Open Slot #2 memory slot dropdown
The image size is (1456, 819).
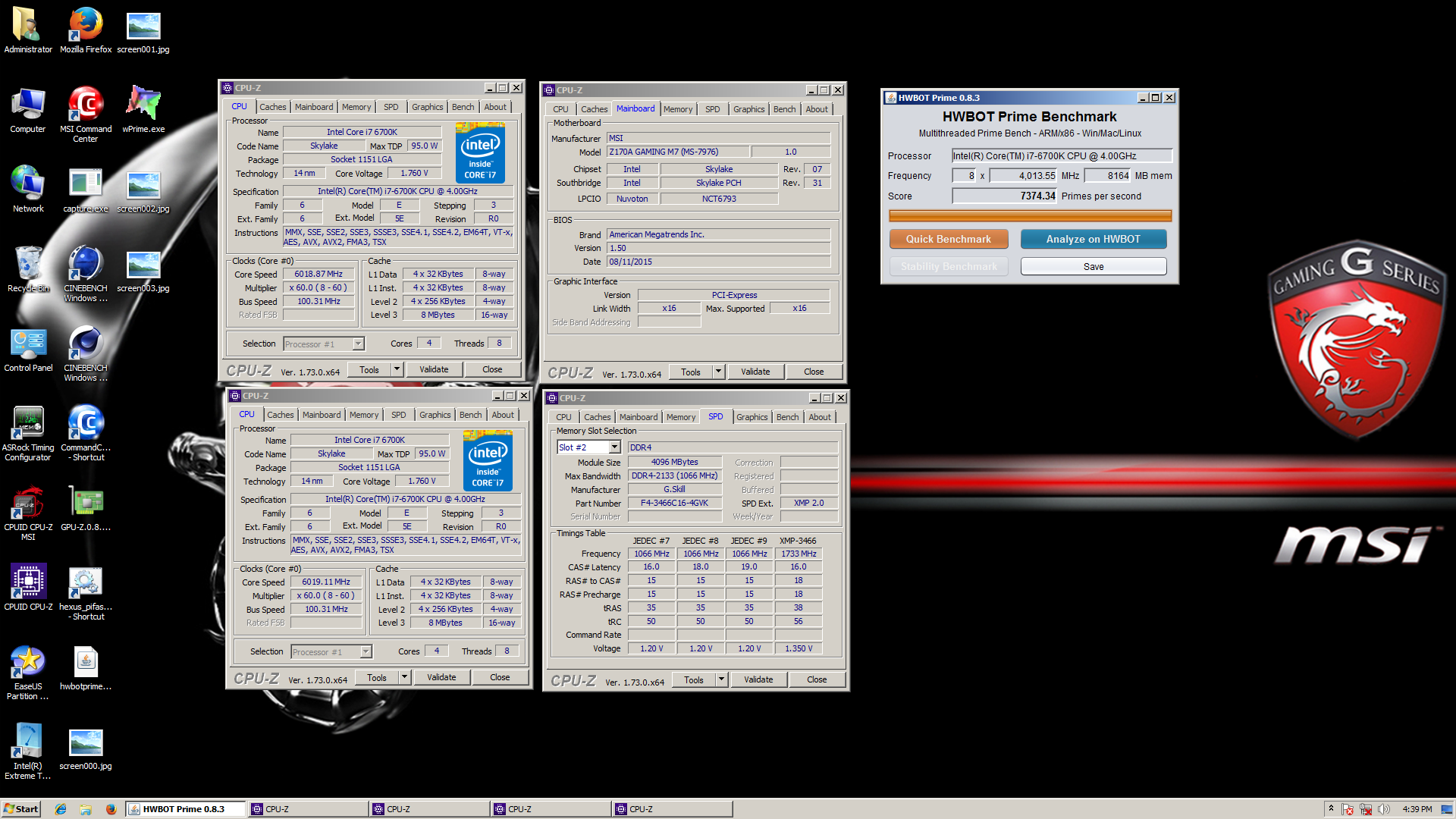click(x=614, y=447)
